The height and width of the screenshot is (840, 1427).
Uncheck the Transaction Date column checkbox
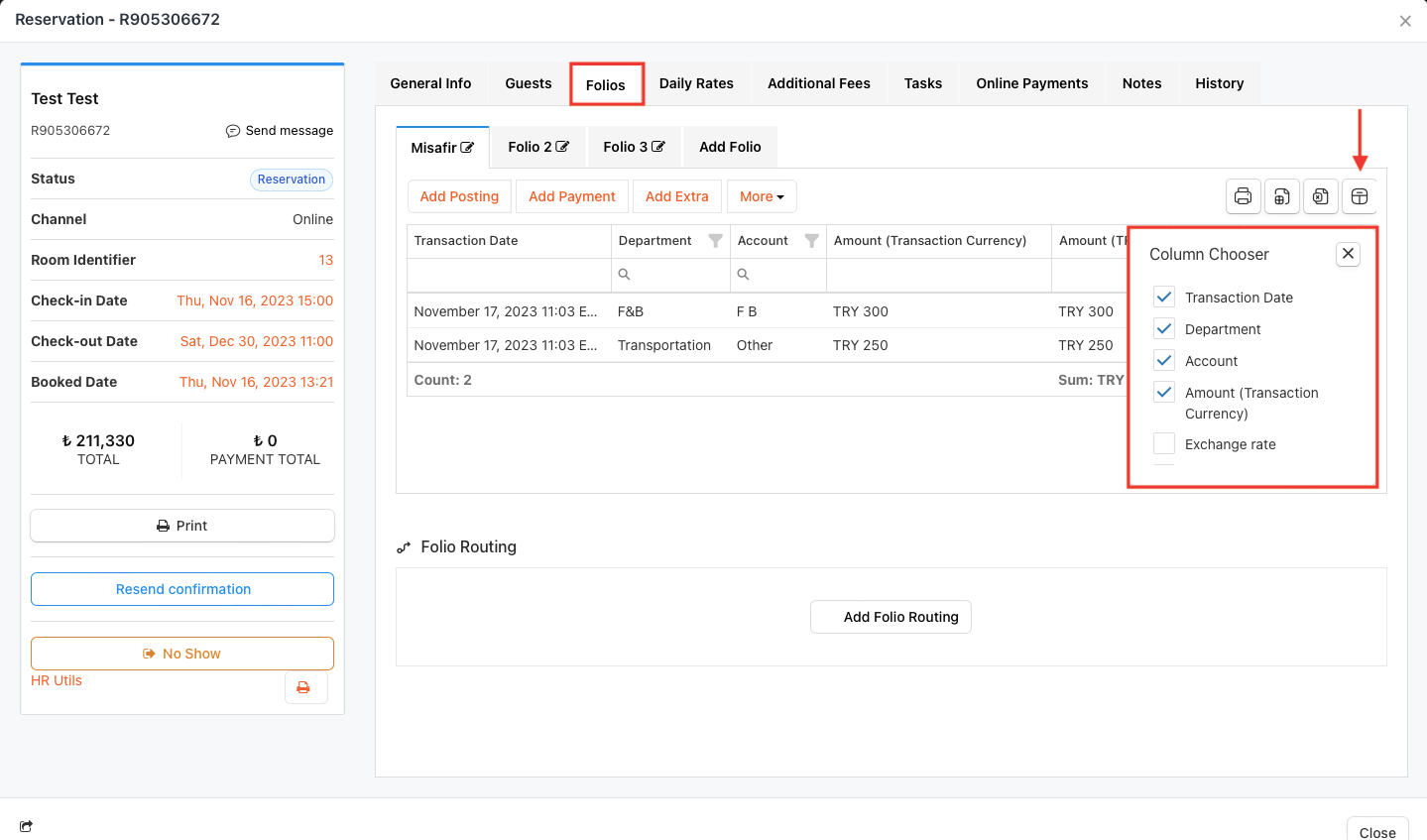[x=1164, y=297]
